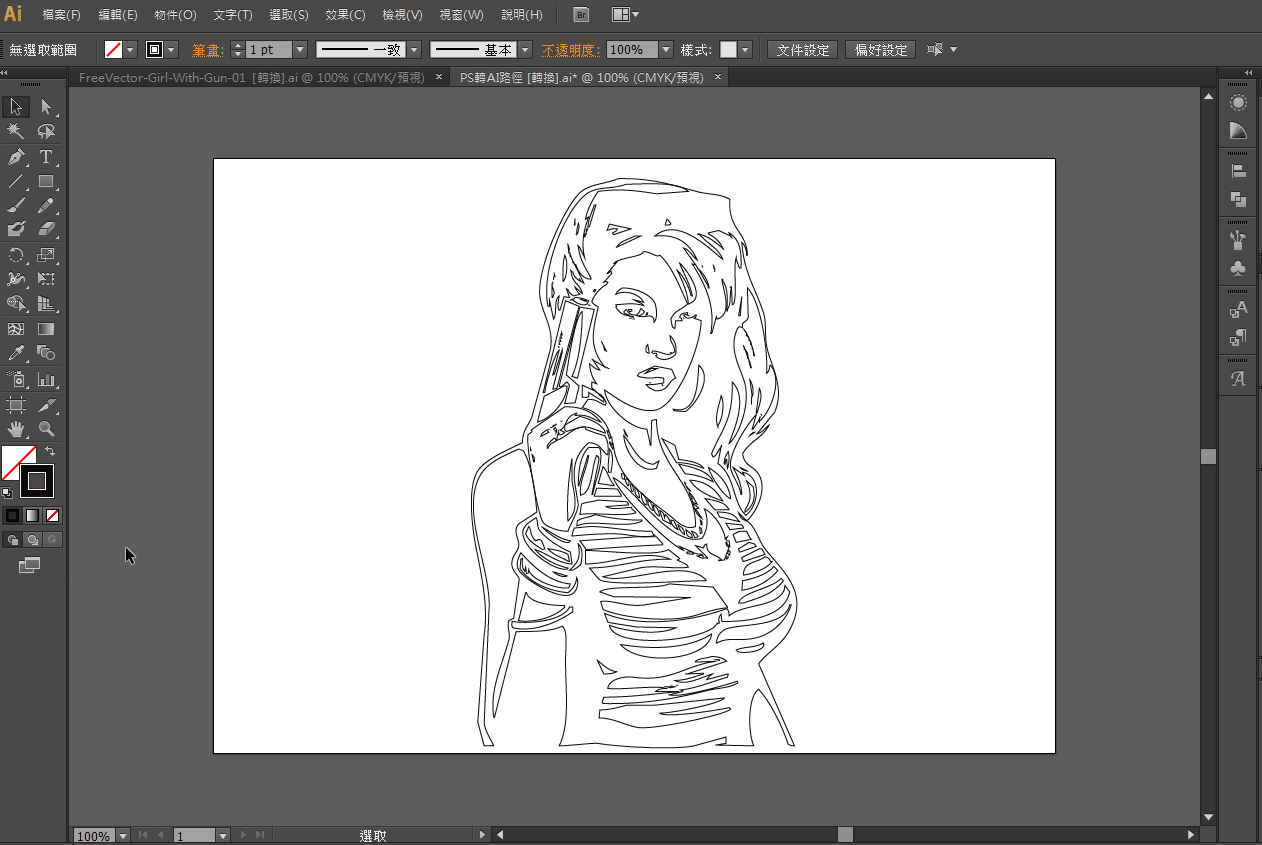The image size is (1262, 845).
Task: Select the Blob Brush tool
Action: pos(16,230)
